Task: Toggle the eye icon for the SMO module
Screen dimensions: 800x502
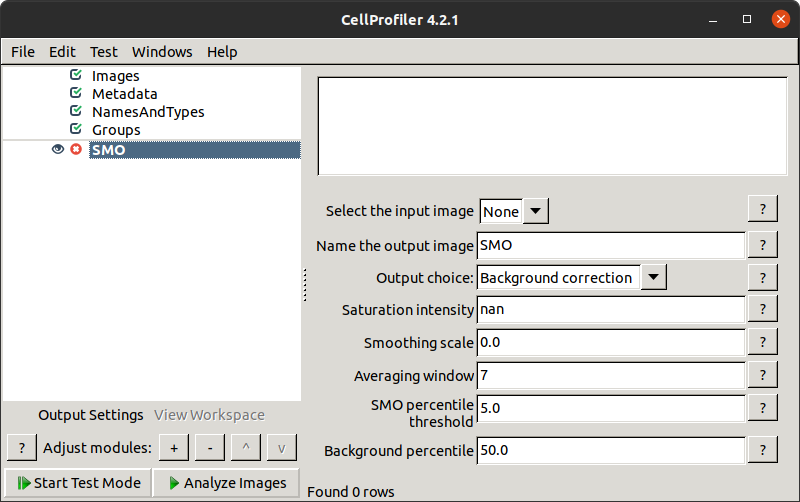Action: [x=58, y=149]
